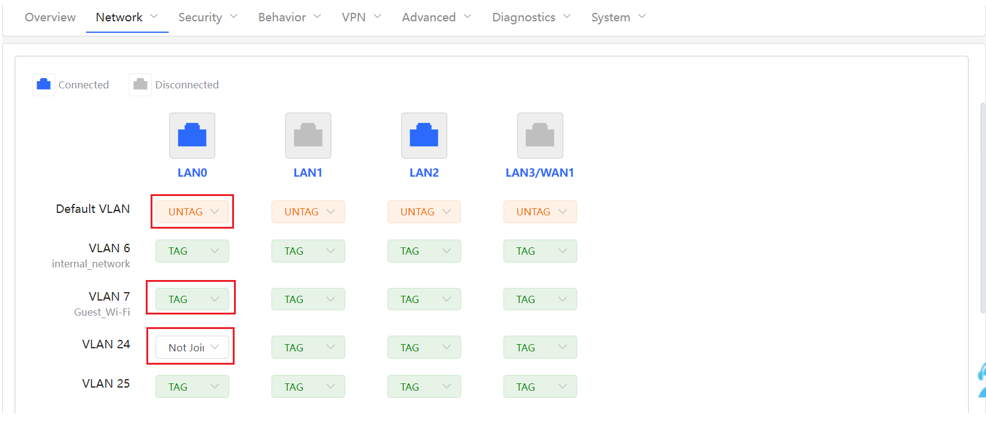Open VLAN 24 TAG dropdown for LAN2

point(424,347)
